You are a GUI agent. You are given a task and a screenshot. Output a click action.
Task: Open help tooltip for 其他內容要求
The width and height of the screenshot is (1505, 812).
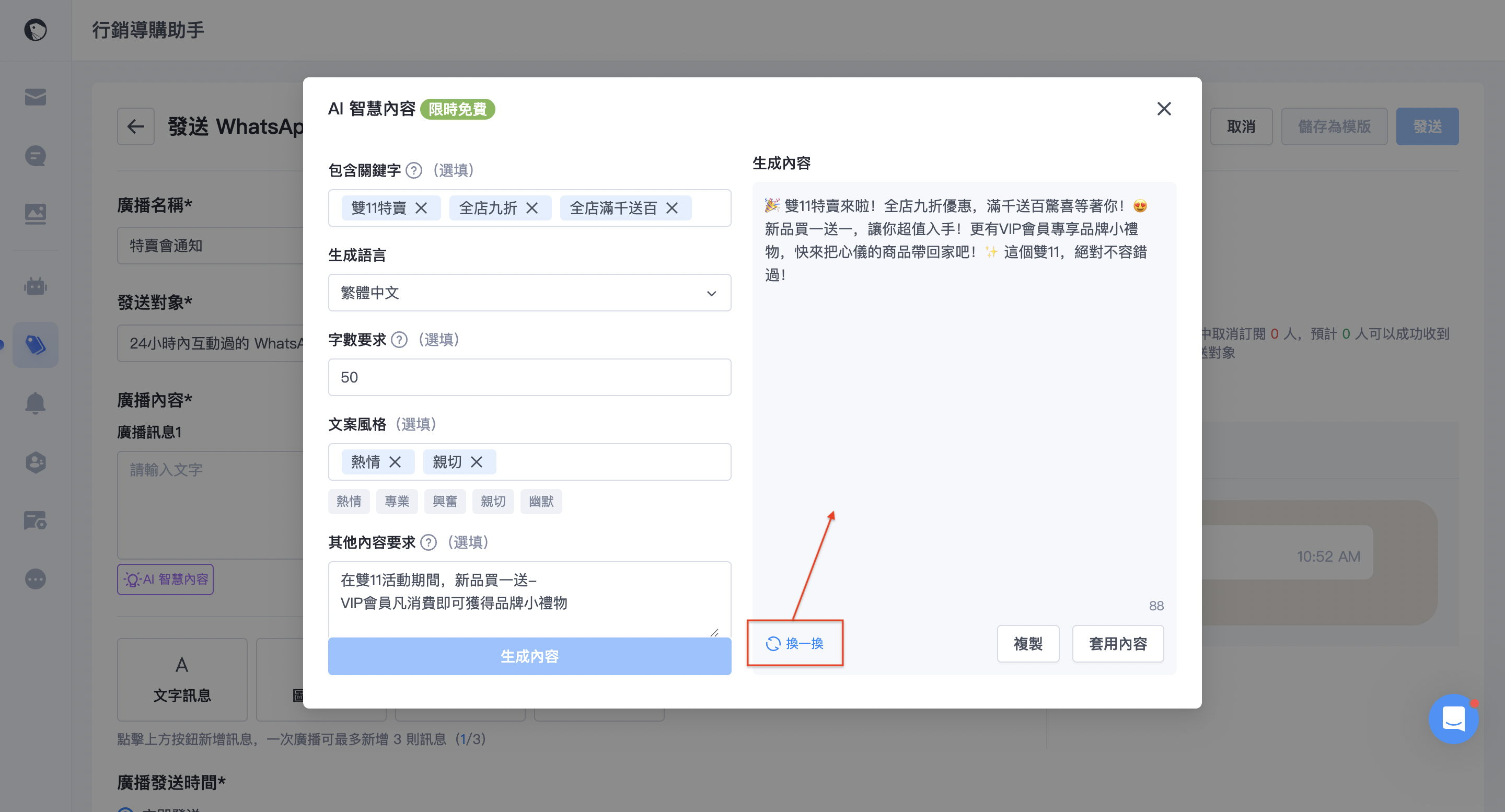(429, 542)
